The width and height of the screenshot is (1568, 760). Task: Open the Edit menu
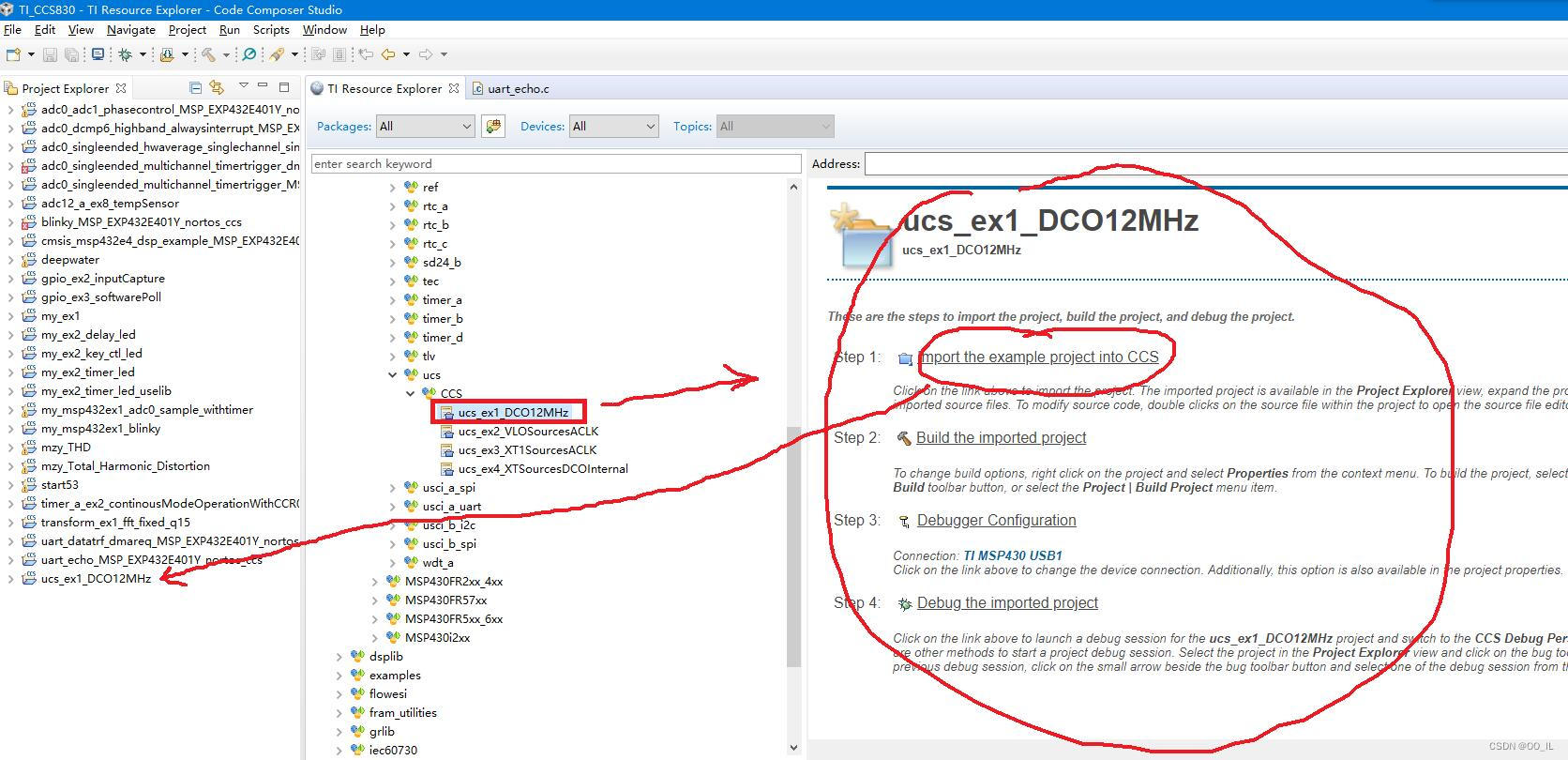pyautogui.click(x=45, y=30)
